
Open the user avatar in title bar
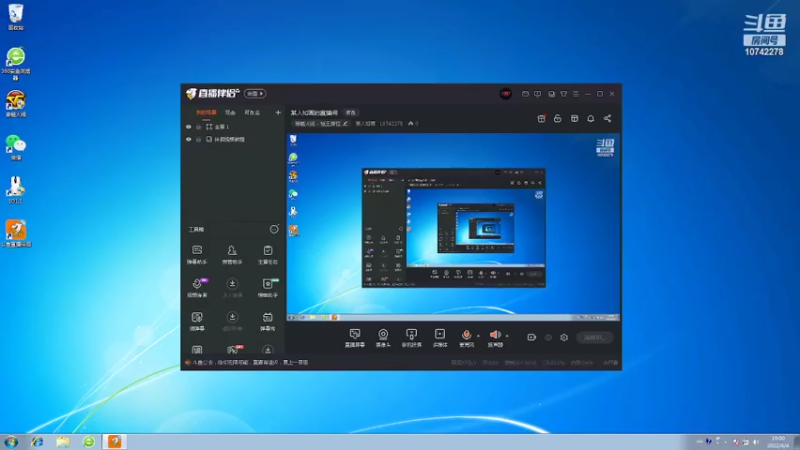point(506,94)
